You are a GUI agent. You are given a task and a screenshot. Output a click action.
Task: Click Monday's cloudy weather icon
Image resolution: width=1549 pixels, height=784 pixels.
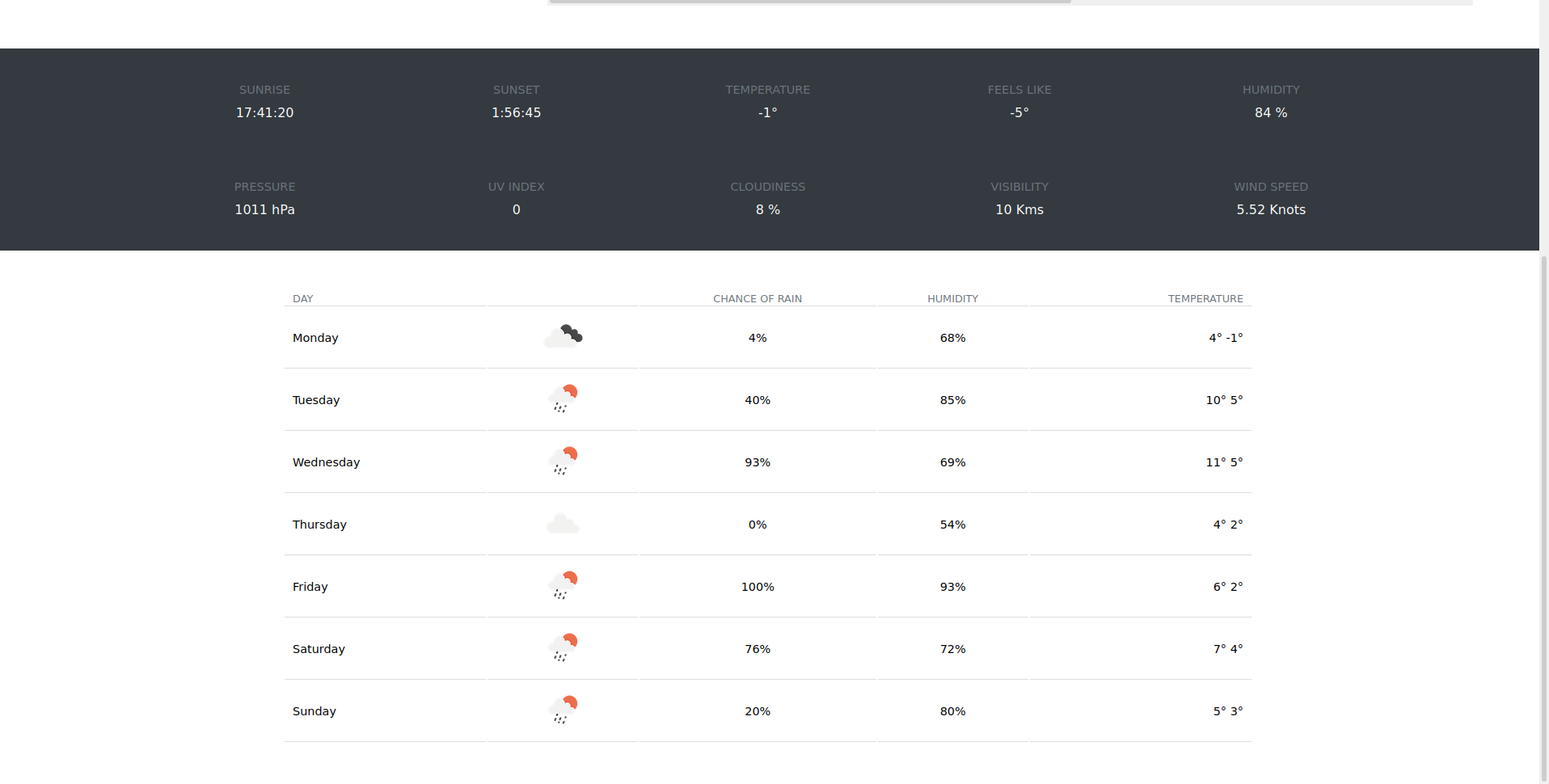tap(563, 336)
